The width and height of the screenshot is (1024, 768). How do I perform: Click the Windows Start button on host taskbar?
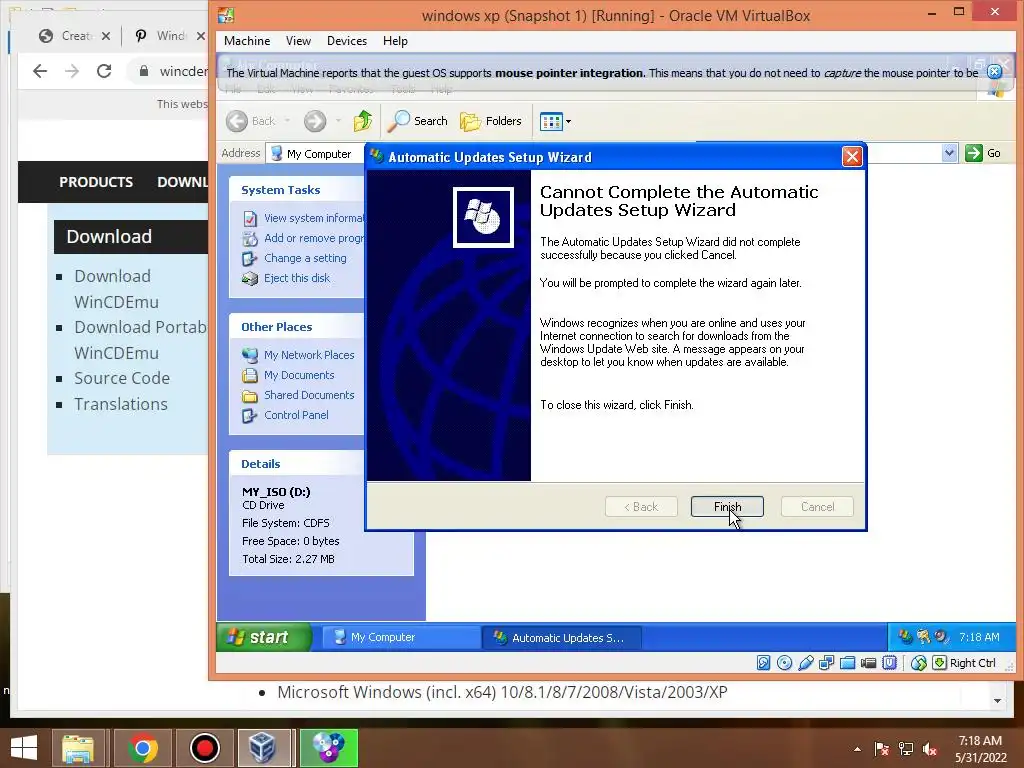click(24, 748)
